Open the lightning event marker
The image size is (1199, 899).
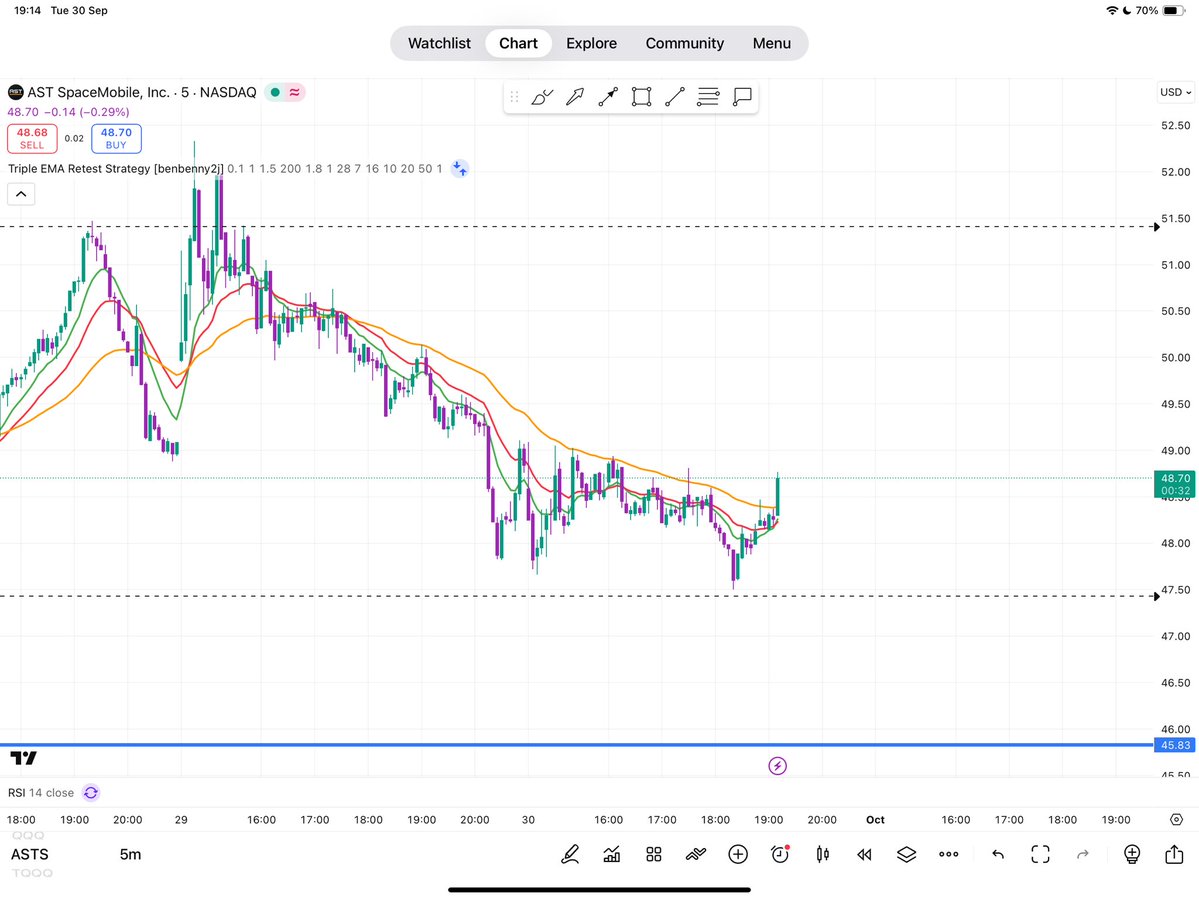pyautogui.click(x=778, y=766)
